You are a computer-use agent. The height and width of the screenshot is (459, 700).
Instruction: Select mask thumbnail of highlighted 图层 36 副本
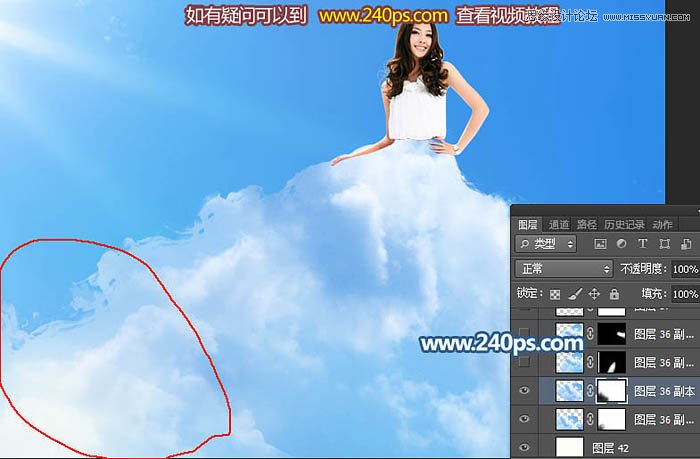pos(610,391)
